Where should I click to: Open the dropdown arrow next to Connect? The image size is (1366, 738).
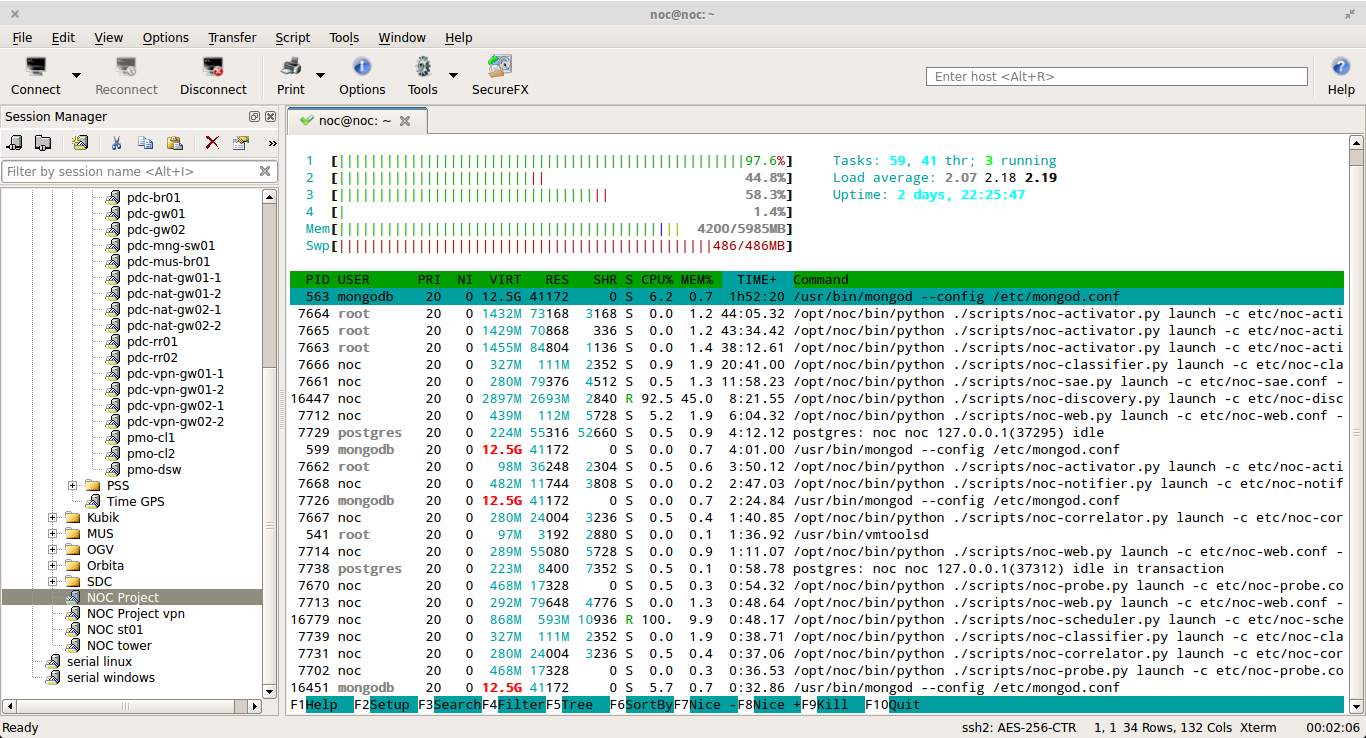pyautogui.click(x=76, y=75)
